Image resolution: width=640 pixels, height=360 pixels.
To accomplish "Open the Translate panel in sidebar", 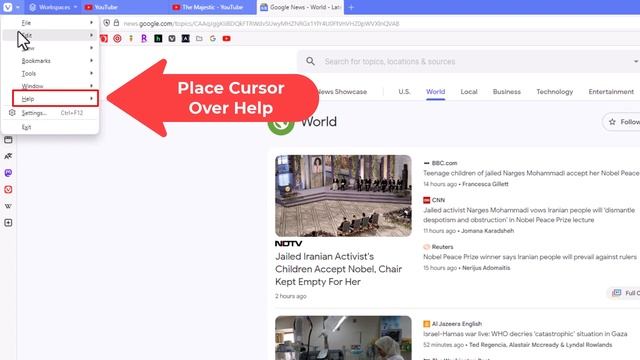I will click(8, 156).
